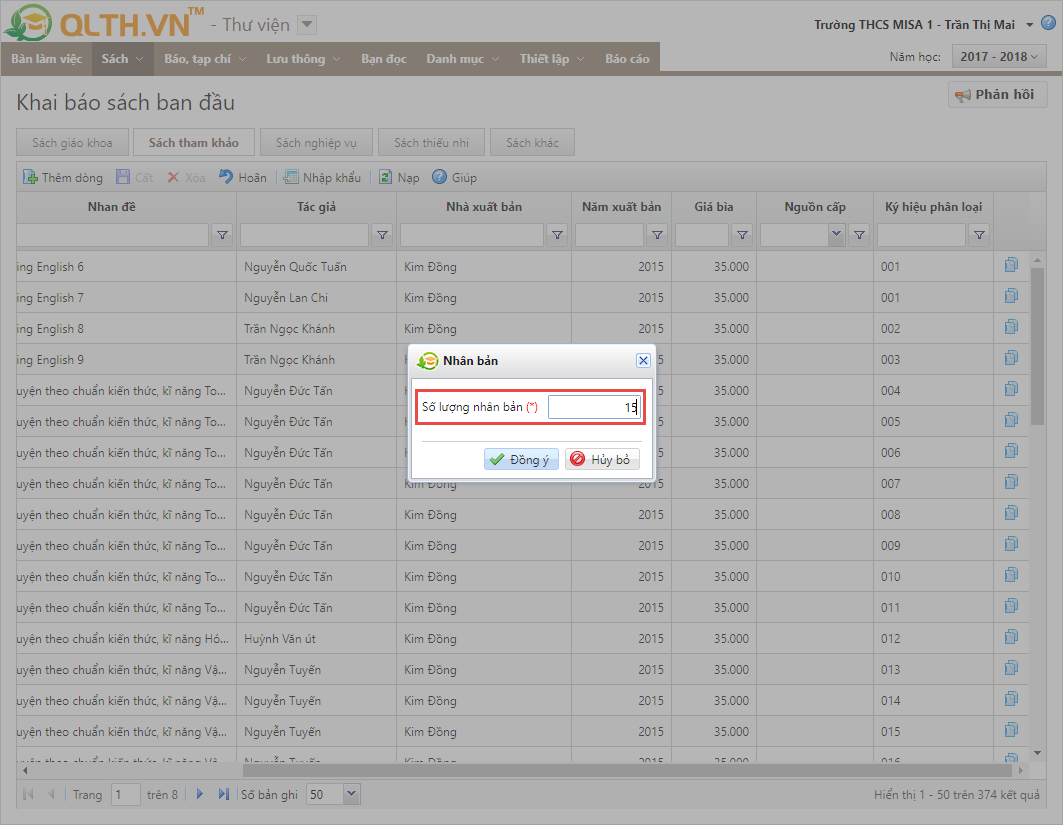Screen dimensions: 1063x825
Task: Click the Số lượng nhân bản input field
Action: (593, 407)
